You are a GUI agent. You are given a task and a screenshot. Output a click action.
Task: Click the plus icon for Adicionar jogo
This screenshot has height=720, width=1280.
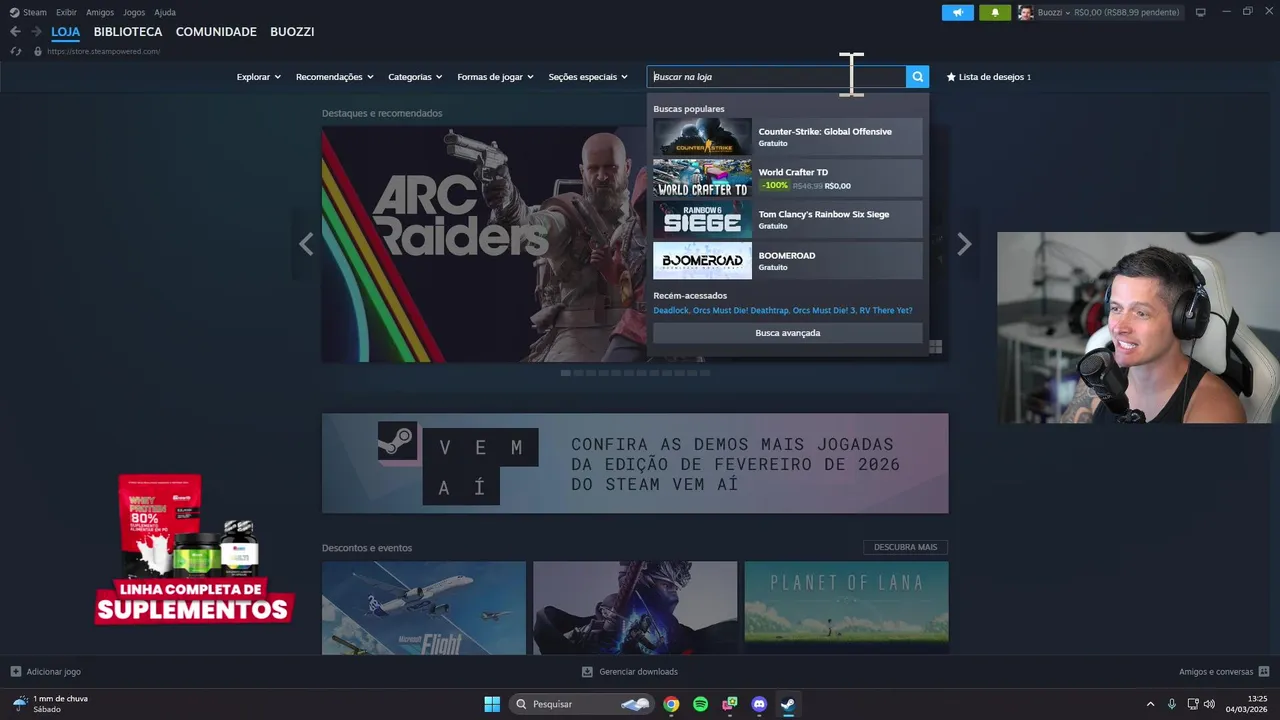(x=15, y=672)
